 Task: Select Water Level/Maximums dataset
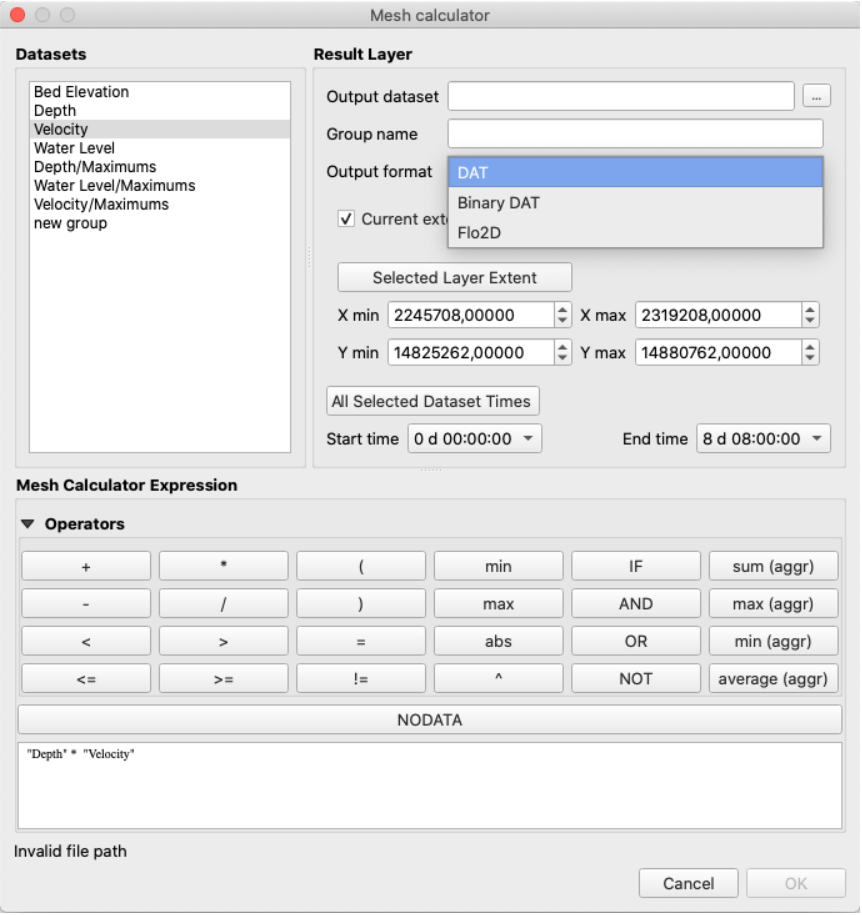pyautogui.click(x=114, y=186)
